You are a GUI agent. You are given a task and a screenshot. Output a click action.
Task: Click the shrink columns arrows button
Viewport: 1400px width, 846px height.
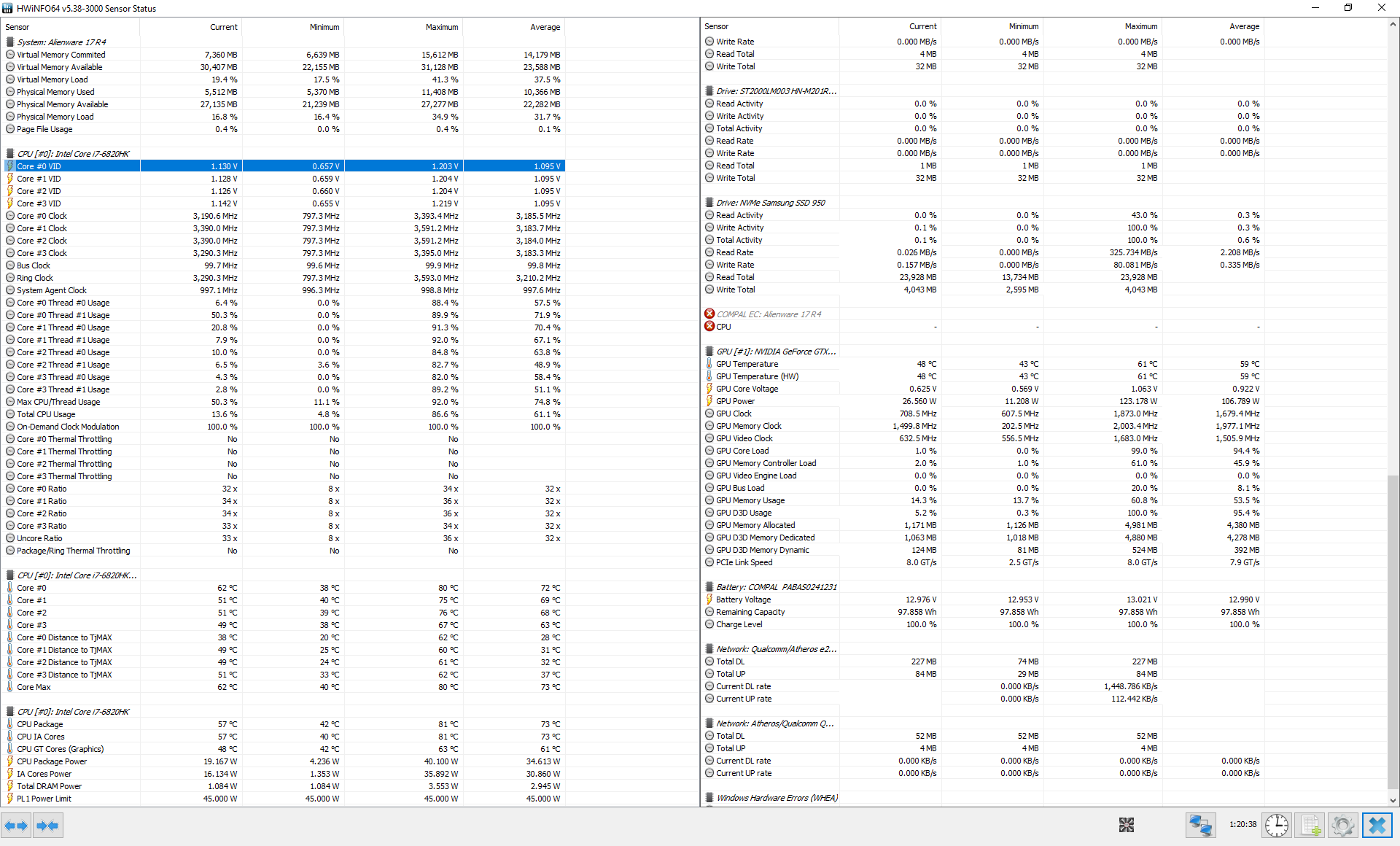[47, 826]
